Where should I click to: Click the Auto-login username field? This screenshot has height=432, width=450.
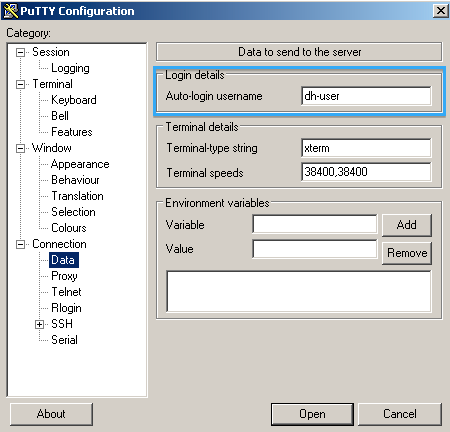coord(366,96)
